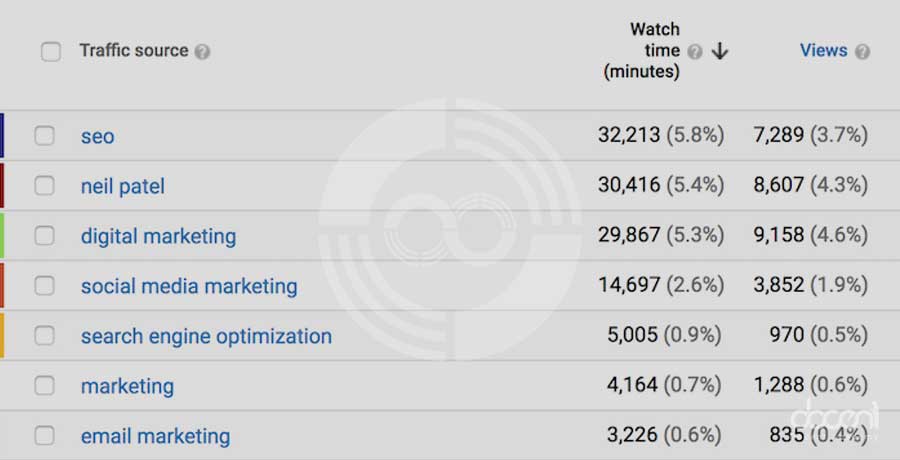Open the seo traffic source link
Viewport: 900px width, 460px height.
click(x=98, y=137)
